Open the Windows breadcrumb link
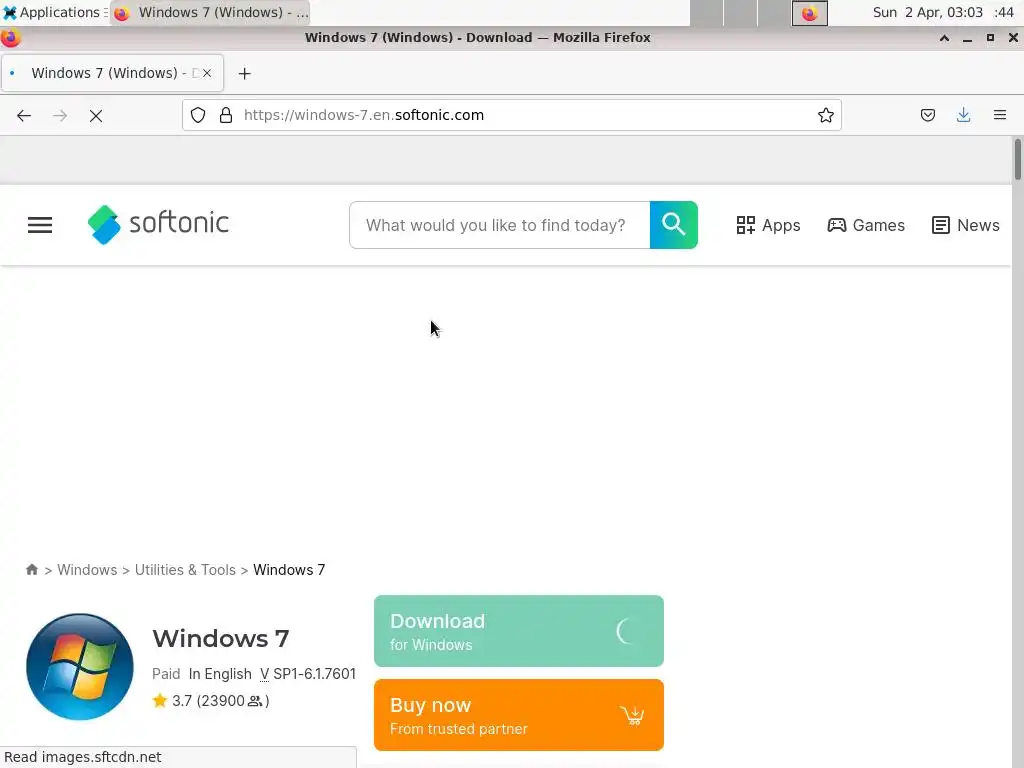The image size is (1024, 768). pos(87,570)
